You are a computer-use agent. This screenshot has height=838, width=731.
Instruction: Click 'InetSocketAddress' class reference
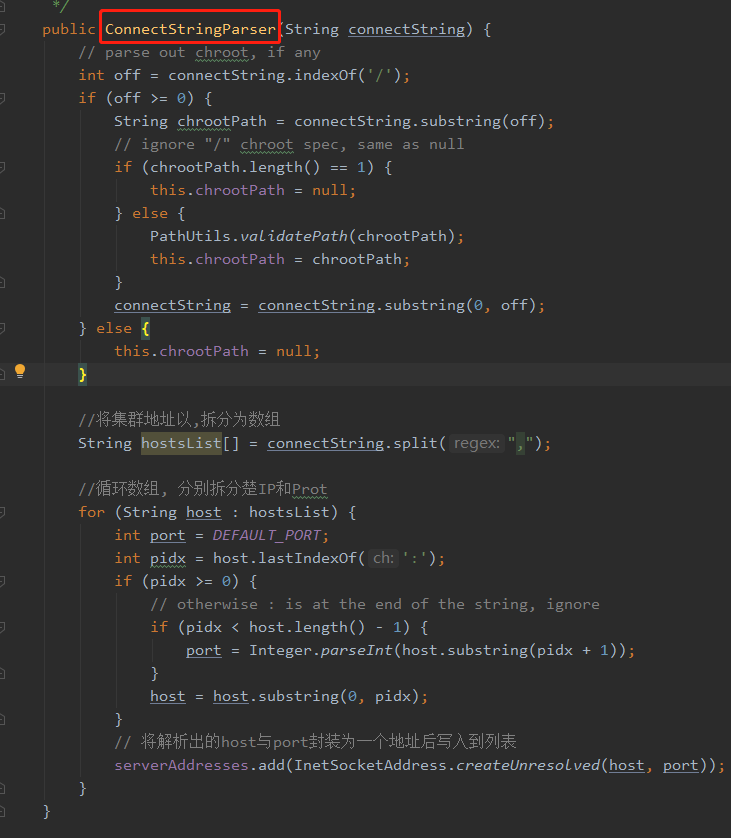(x=370, y=765)
